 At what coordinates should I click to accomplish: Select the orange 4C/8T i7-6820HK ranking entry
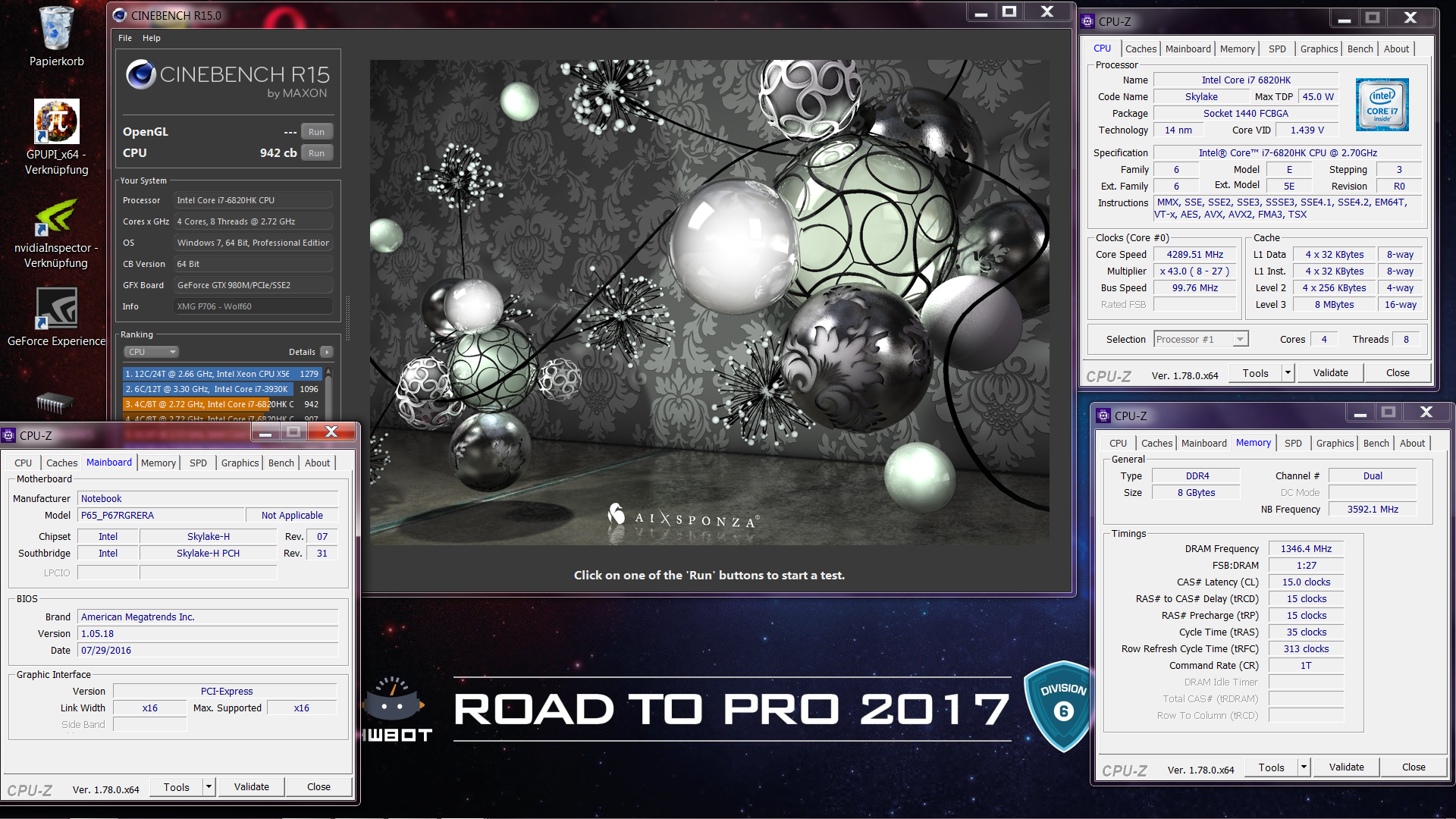[x=222, y=404]
